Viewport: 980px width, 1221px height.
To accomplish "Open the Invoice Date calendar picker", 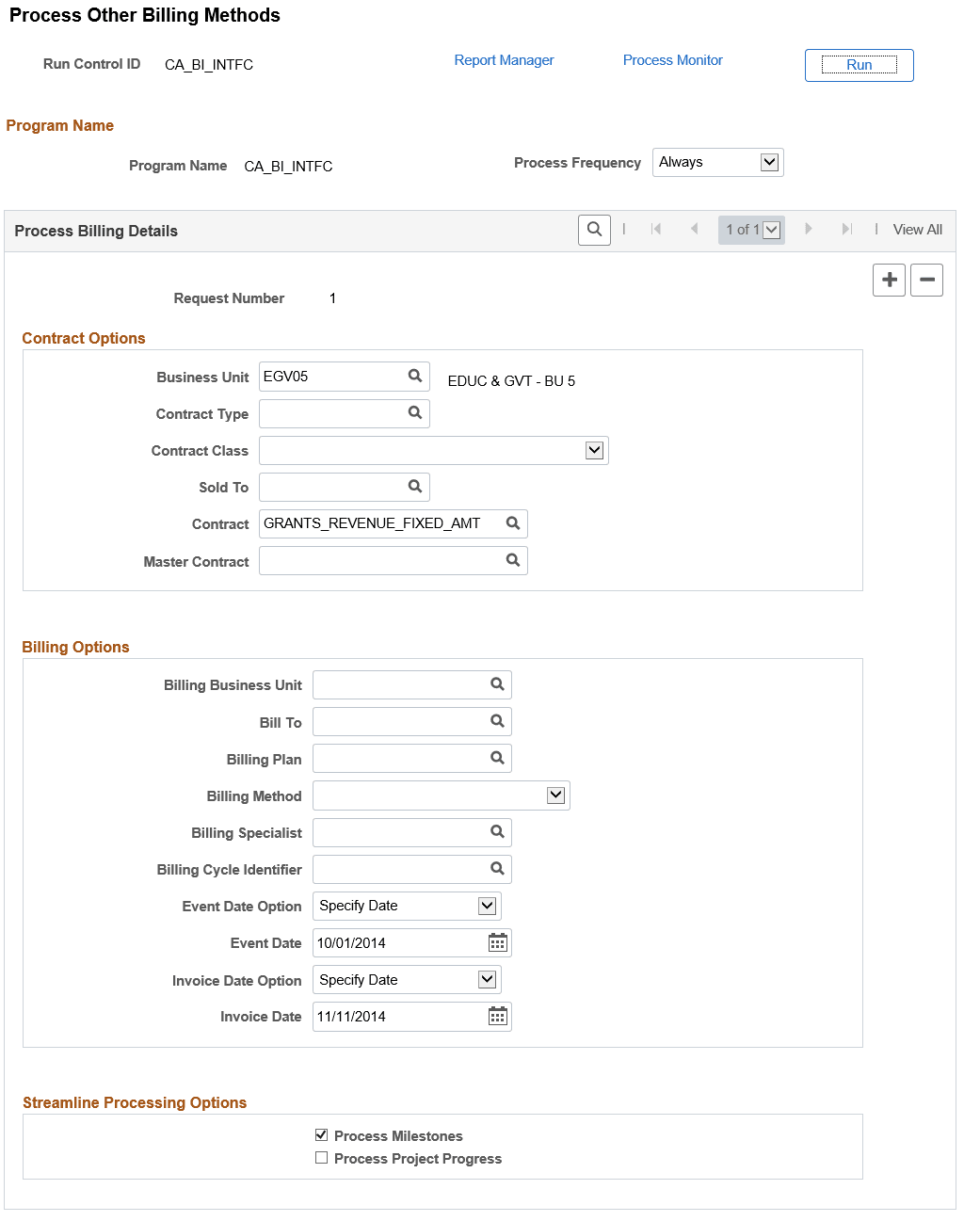I will pos(497,1016).
